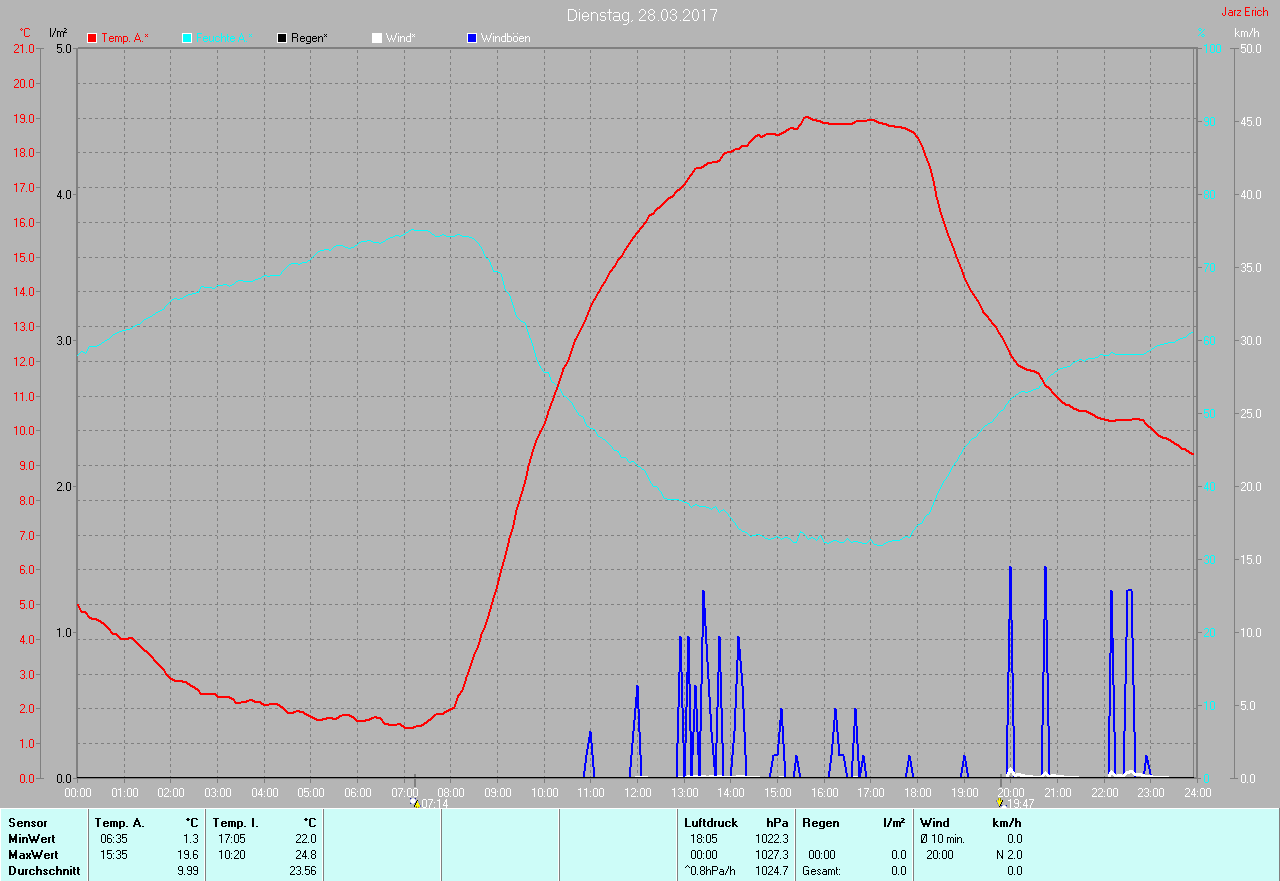Click the 'km/h' axis unit at top right
Screen dimensions: 1280x881
point(1247,33)
